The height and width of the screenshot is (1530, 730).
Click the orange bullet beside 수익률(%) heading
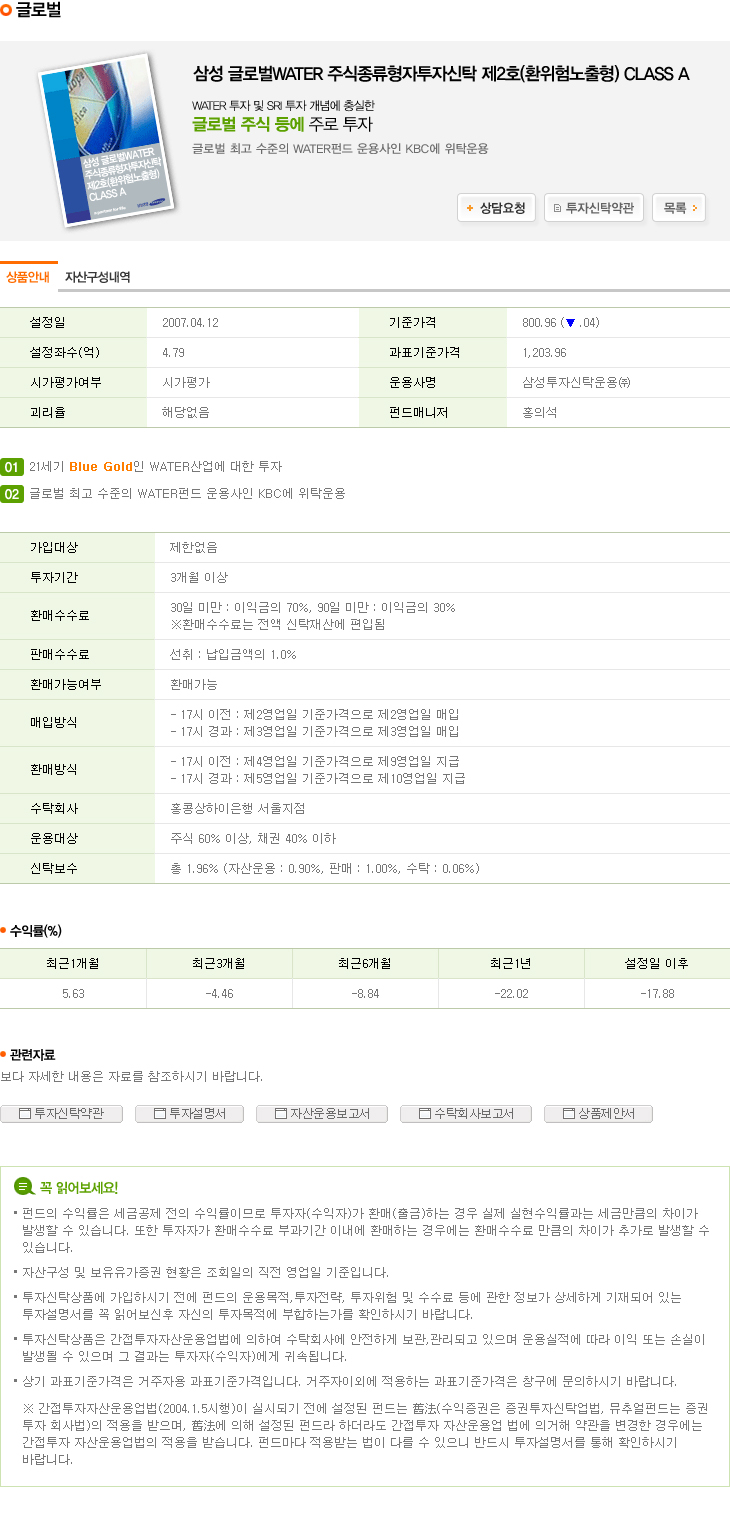[4, 930]
